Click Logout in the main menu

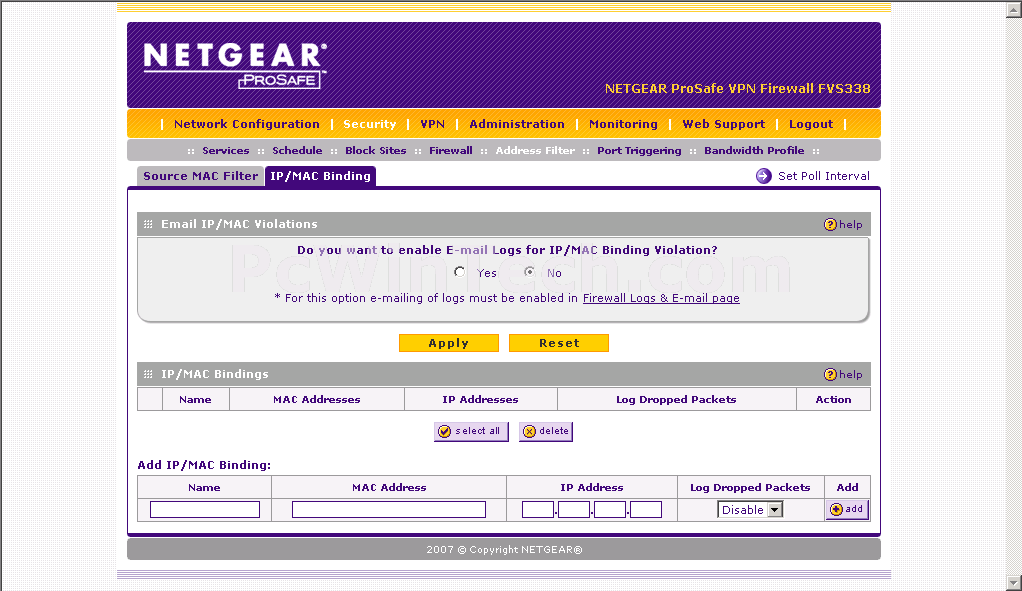click(811, 124)
